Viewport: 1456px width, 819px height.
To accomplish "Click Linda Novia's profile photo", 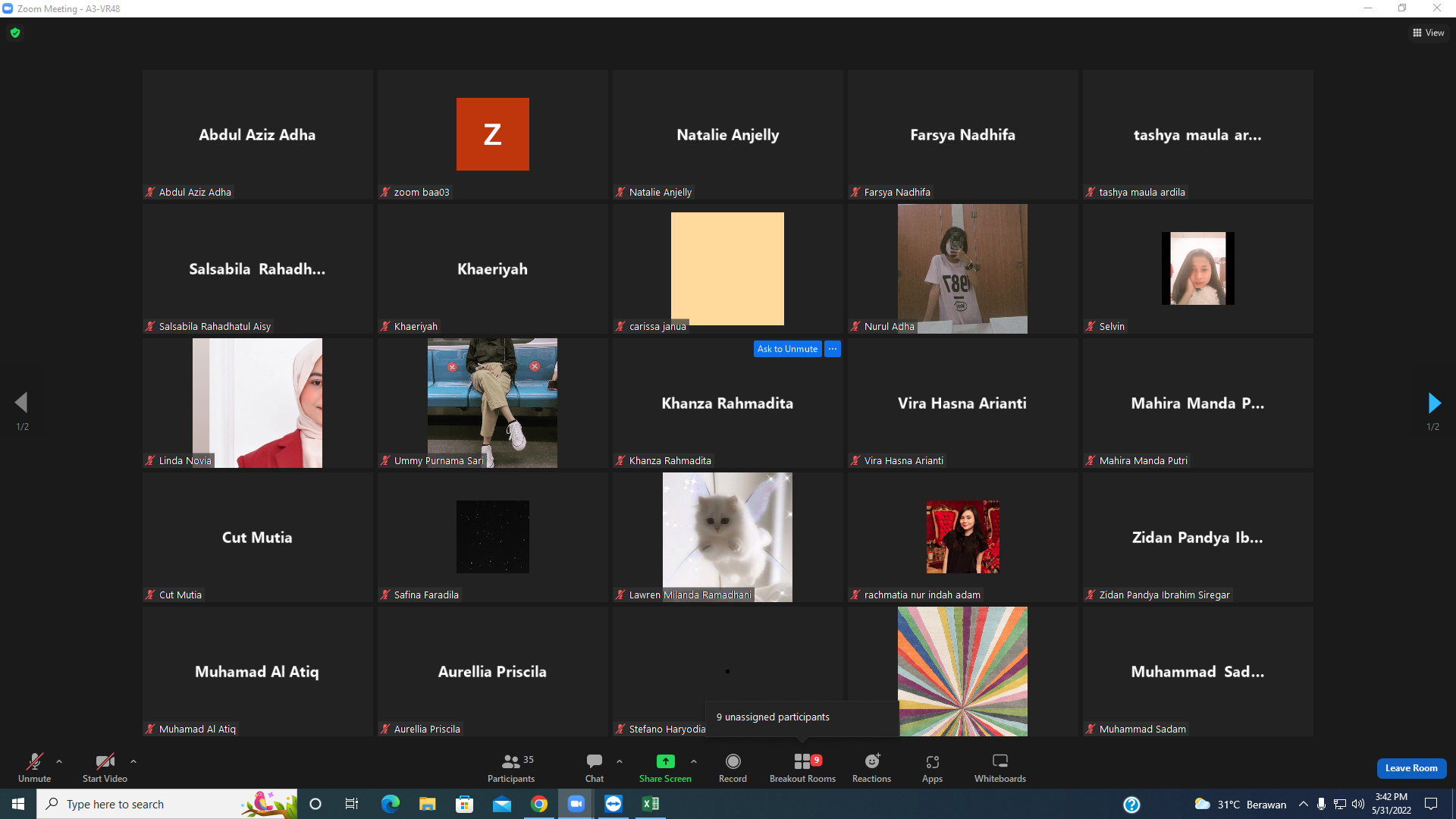I will click(257, 403).
